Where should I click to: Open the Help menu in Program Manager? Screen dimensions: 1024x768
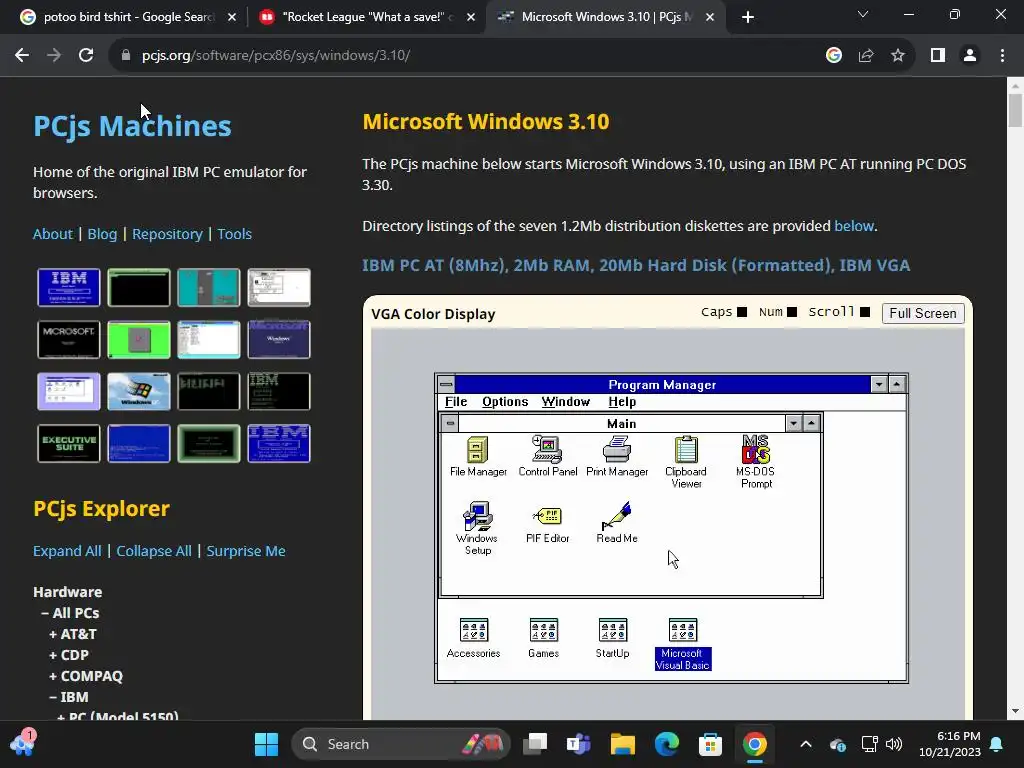coord(622,402)
